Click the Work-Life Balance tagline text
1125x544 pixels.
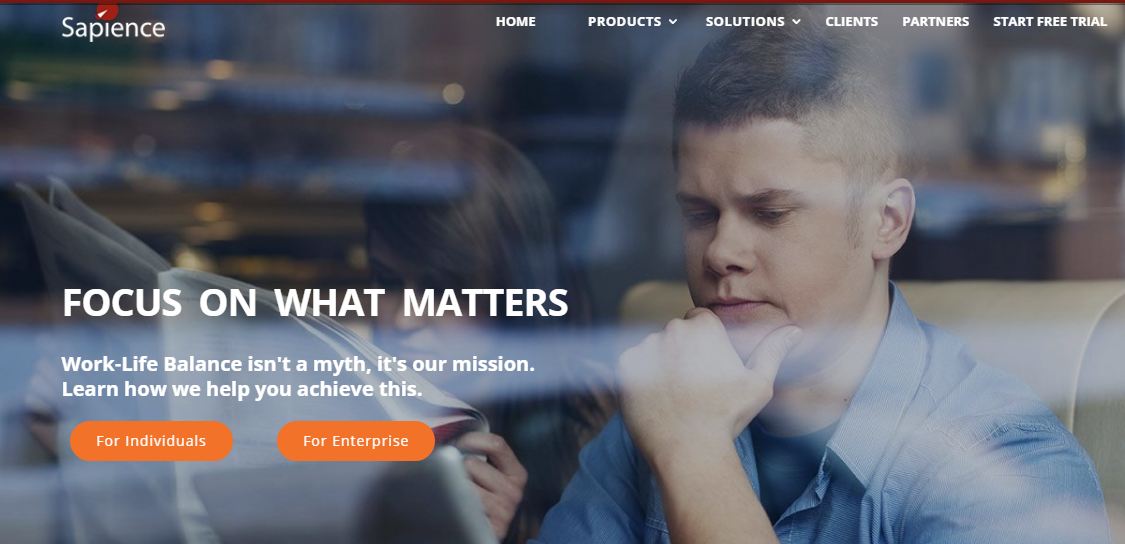point(298,364)
